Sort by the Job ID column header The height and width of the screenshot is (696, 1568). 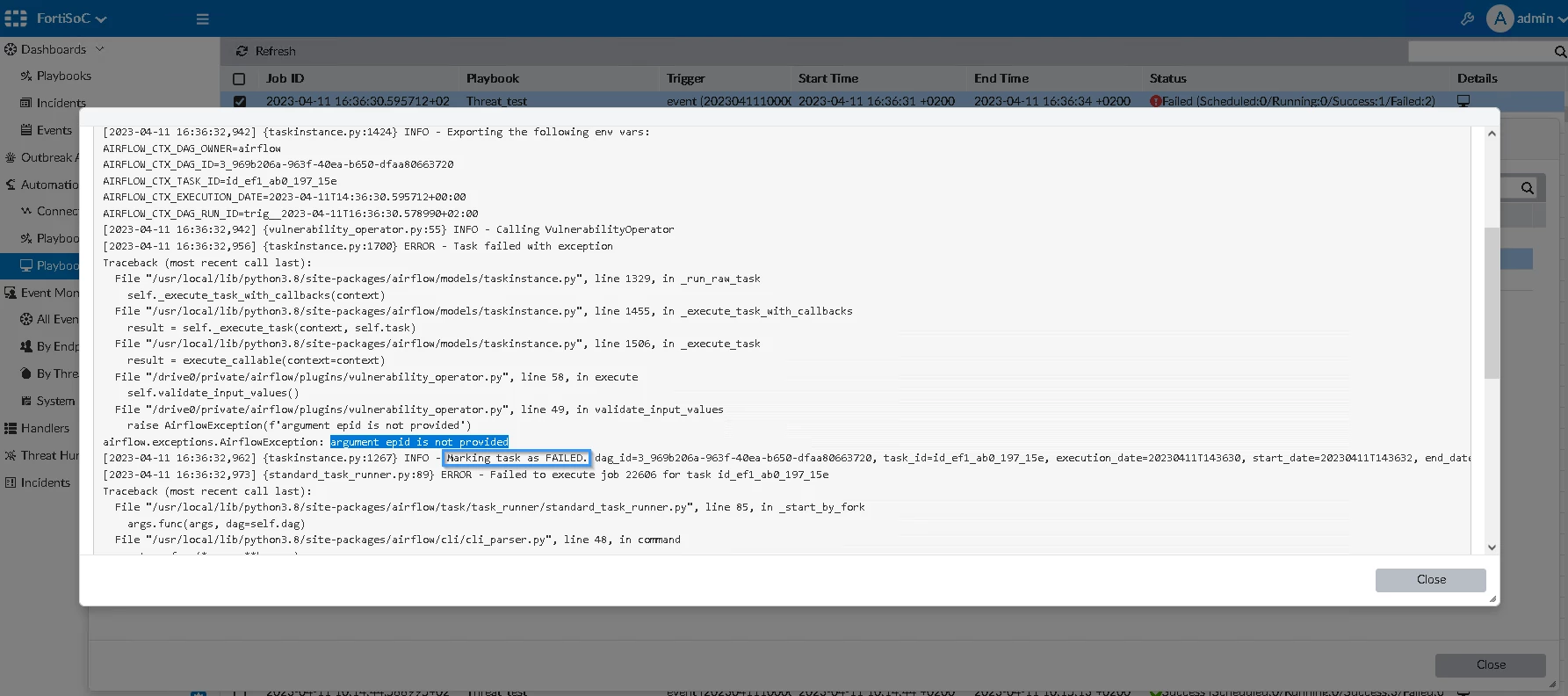click(285, 78)
